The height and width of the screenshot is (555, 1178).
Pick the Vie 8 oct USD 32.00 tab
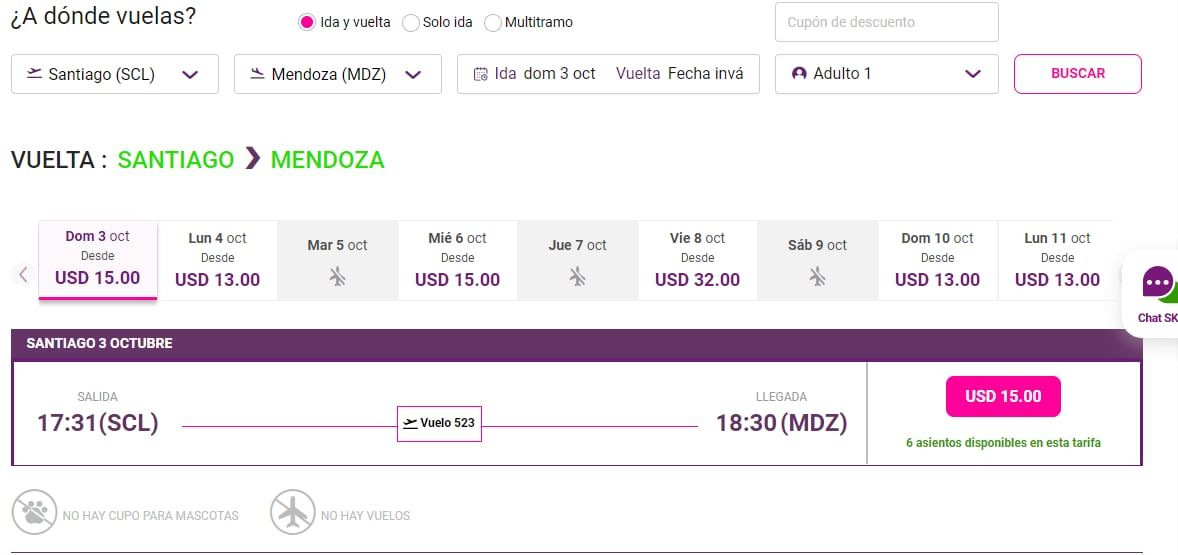[697, 259]
